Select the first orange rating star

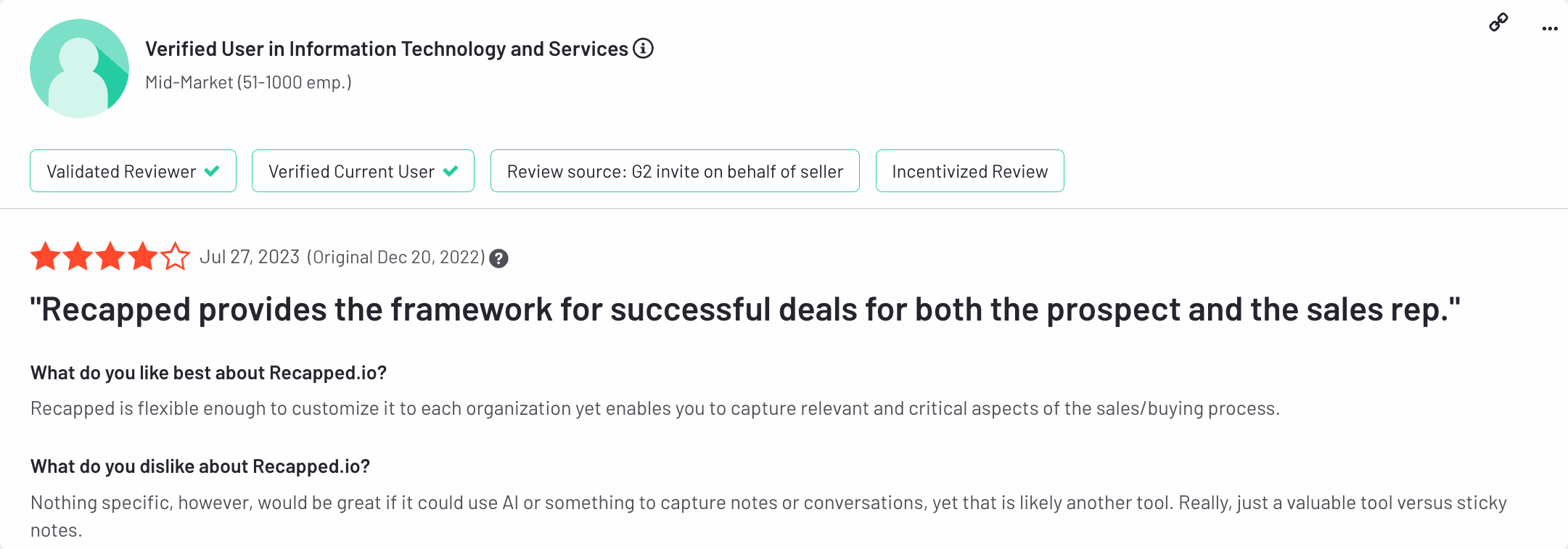pos(45,256)
